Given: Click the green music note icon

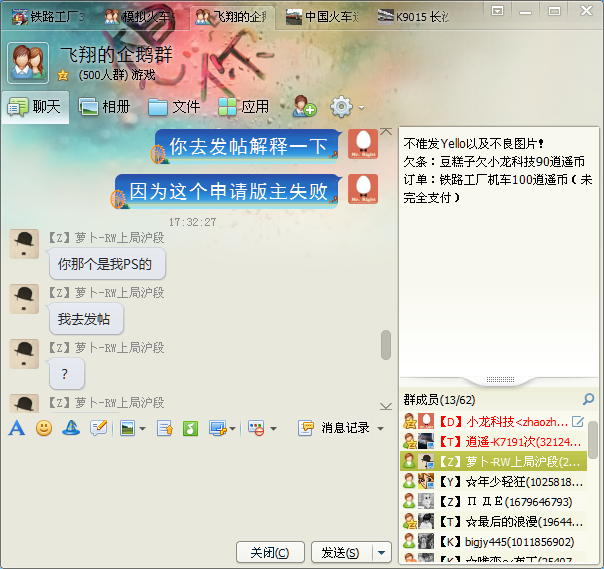Looking at the screenshot, I should tap(189, 428).
